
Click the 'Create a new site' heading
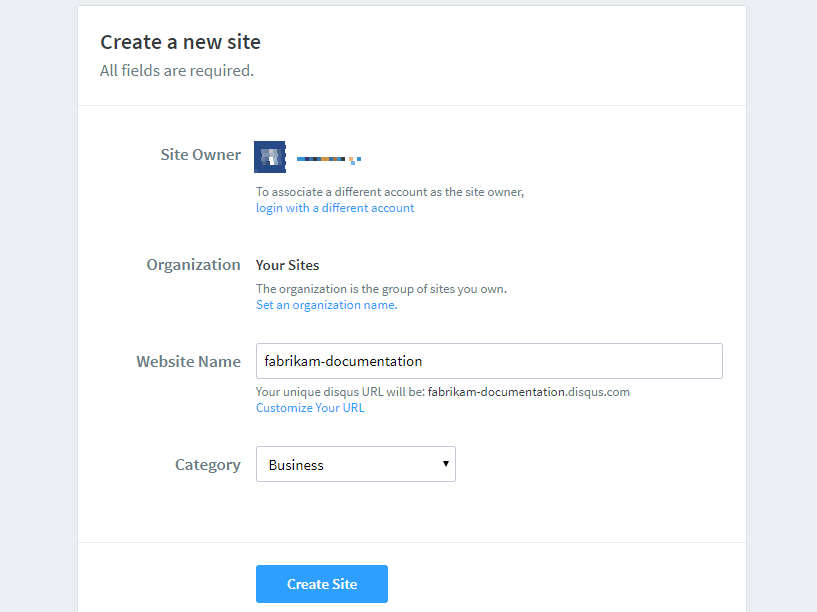[x=180, y=42]
